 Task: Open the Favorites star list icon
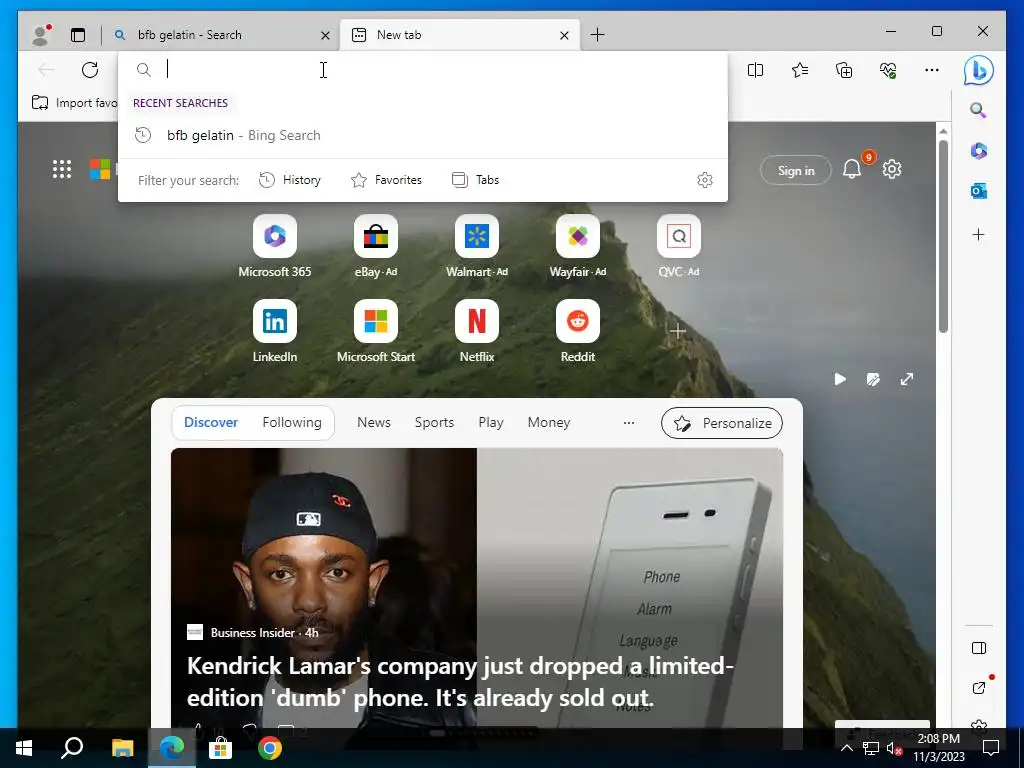tap(800, 70)
